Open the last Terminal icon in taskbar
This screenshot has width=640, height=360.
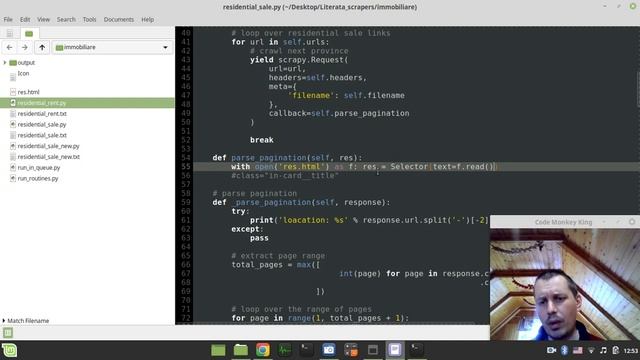417,350
